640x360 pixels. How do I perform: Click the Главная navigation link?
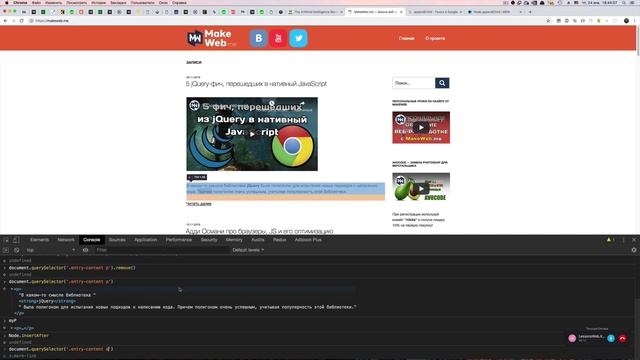[x=407, y=38]
